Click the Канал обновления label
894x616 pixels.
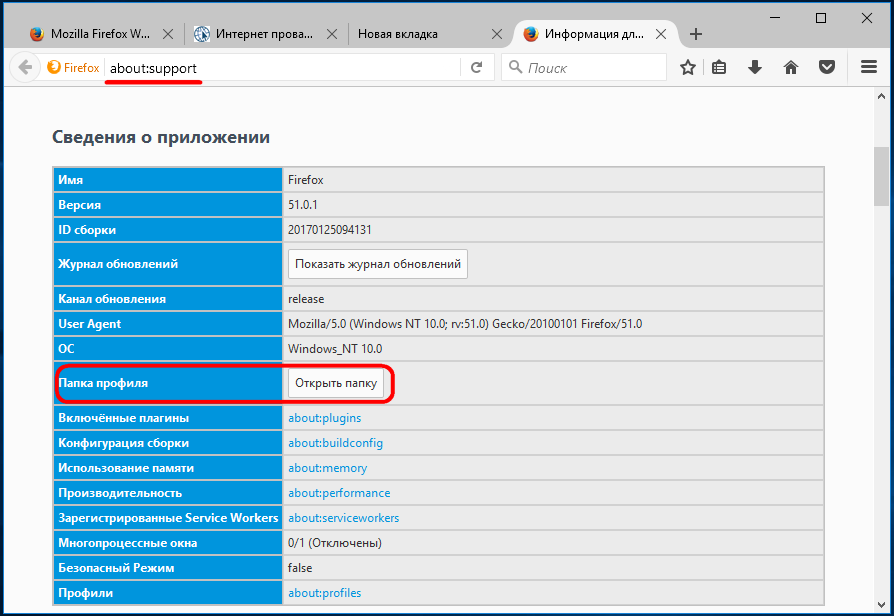112,299
